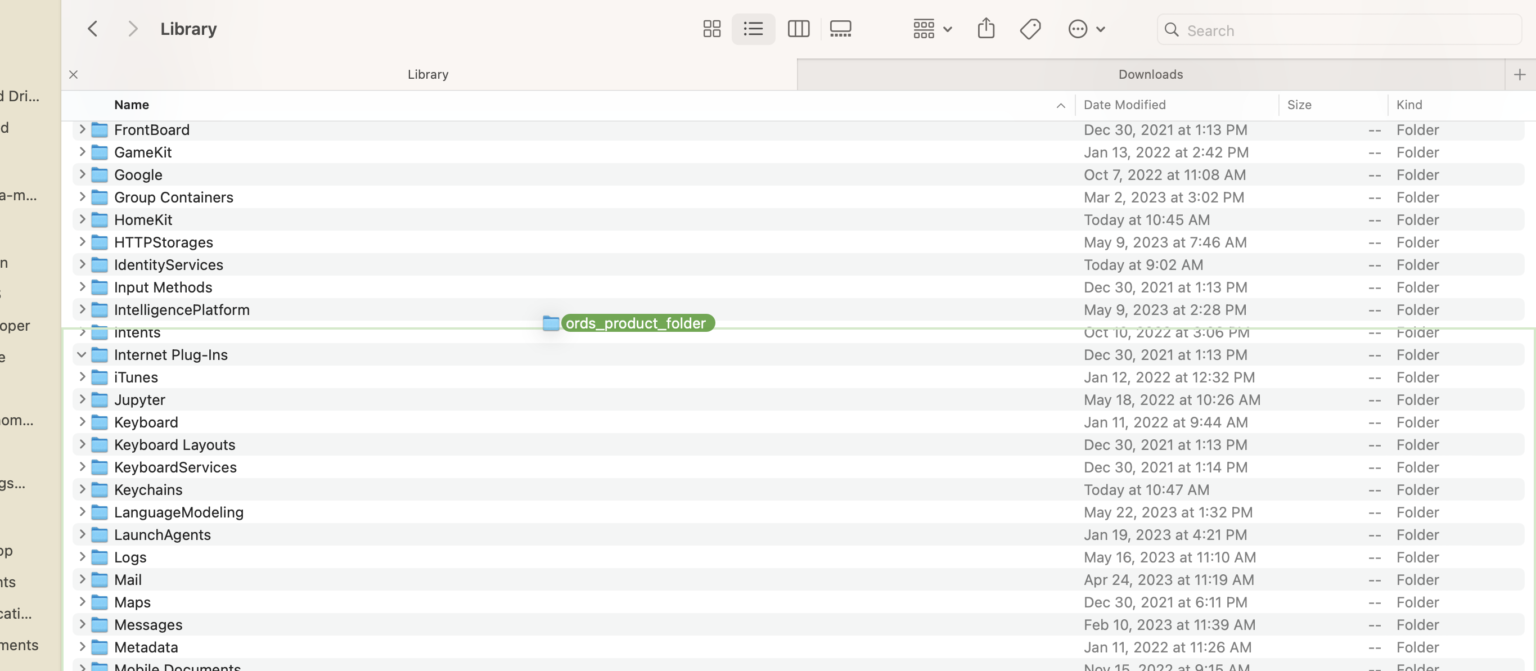Select list view mode
Image resolution: width=1536 pixels, height=671 pixels.
pos(753,29)
